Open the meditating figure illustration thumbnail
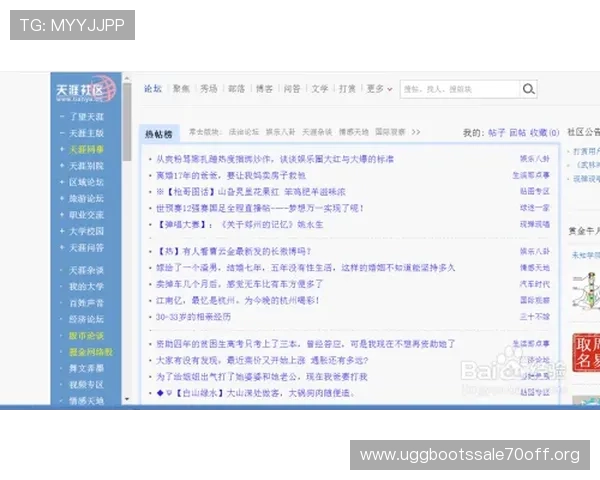Viewport: 600px width, 480px height. [586, 291]
